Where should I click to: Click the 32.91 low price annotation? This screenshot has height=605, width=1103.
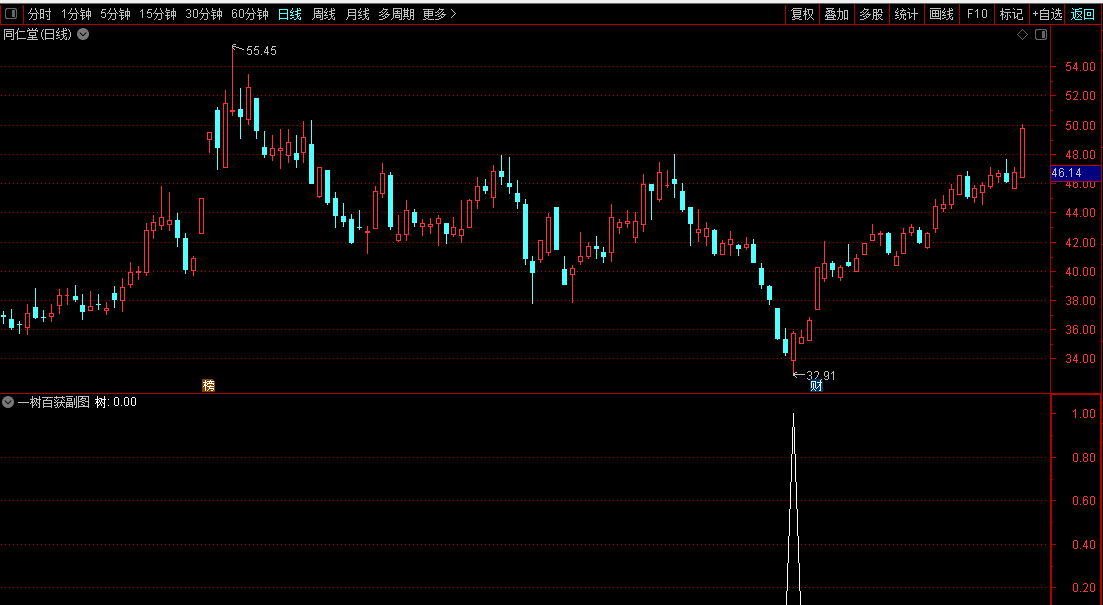point(821,376)
